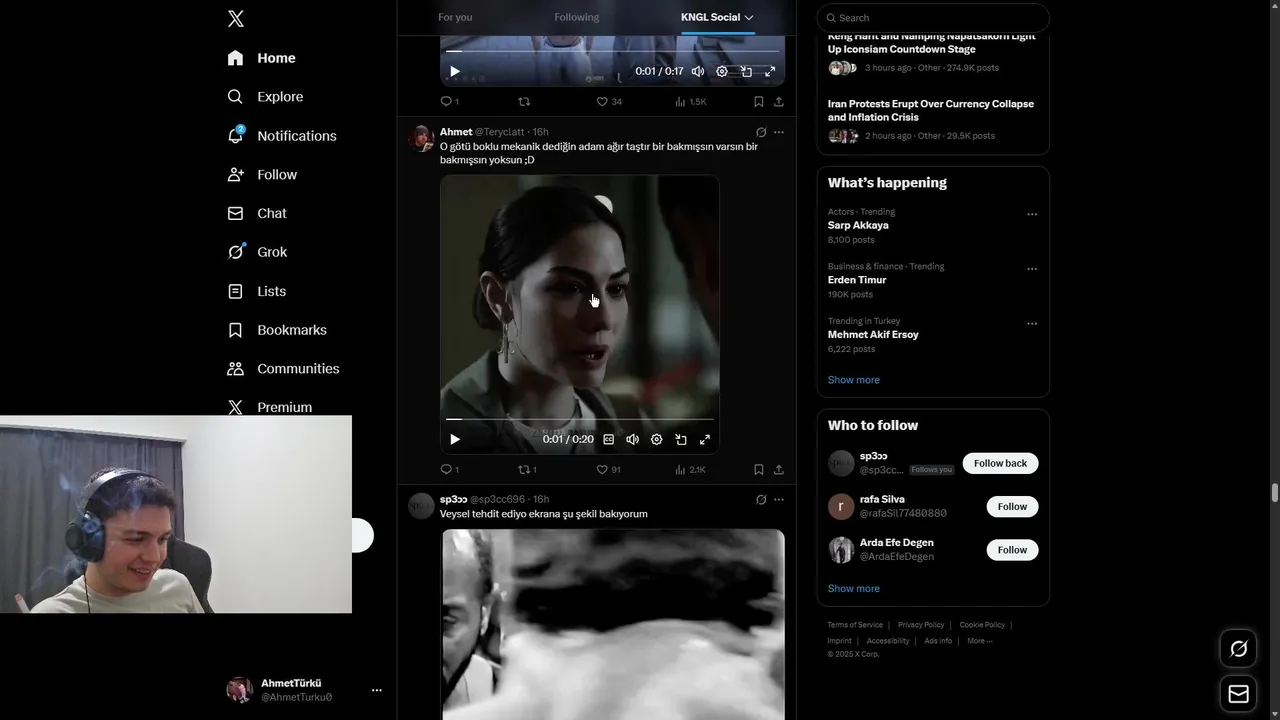This screenshot has width=1280, height=720.
Task: Follow back sp3cc
Action: (x=1000, y=463)
